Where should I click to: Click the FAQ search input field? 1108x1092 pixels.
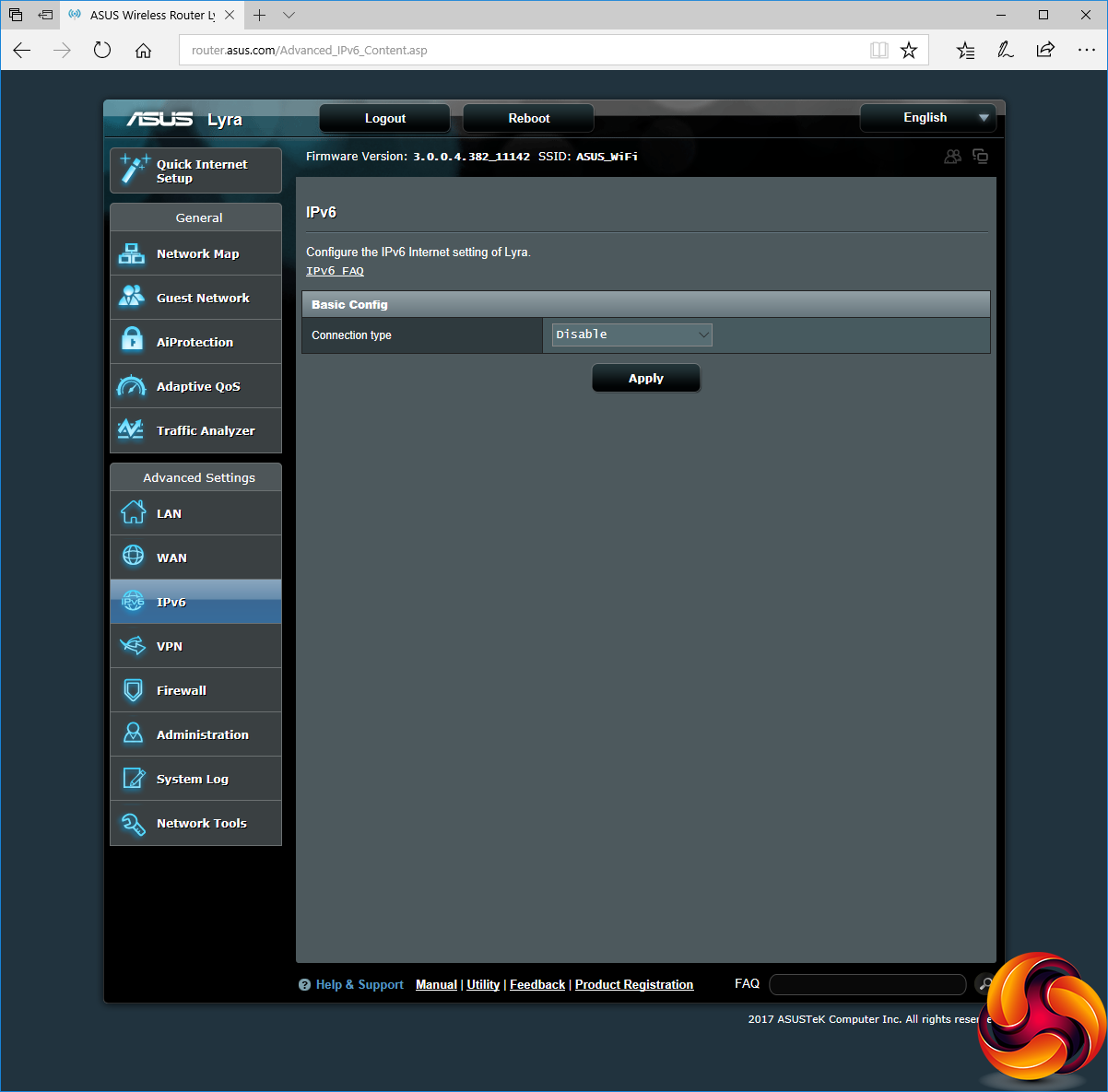[x=867, y=984]
